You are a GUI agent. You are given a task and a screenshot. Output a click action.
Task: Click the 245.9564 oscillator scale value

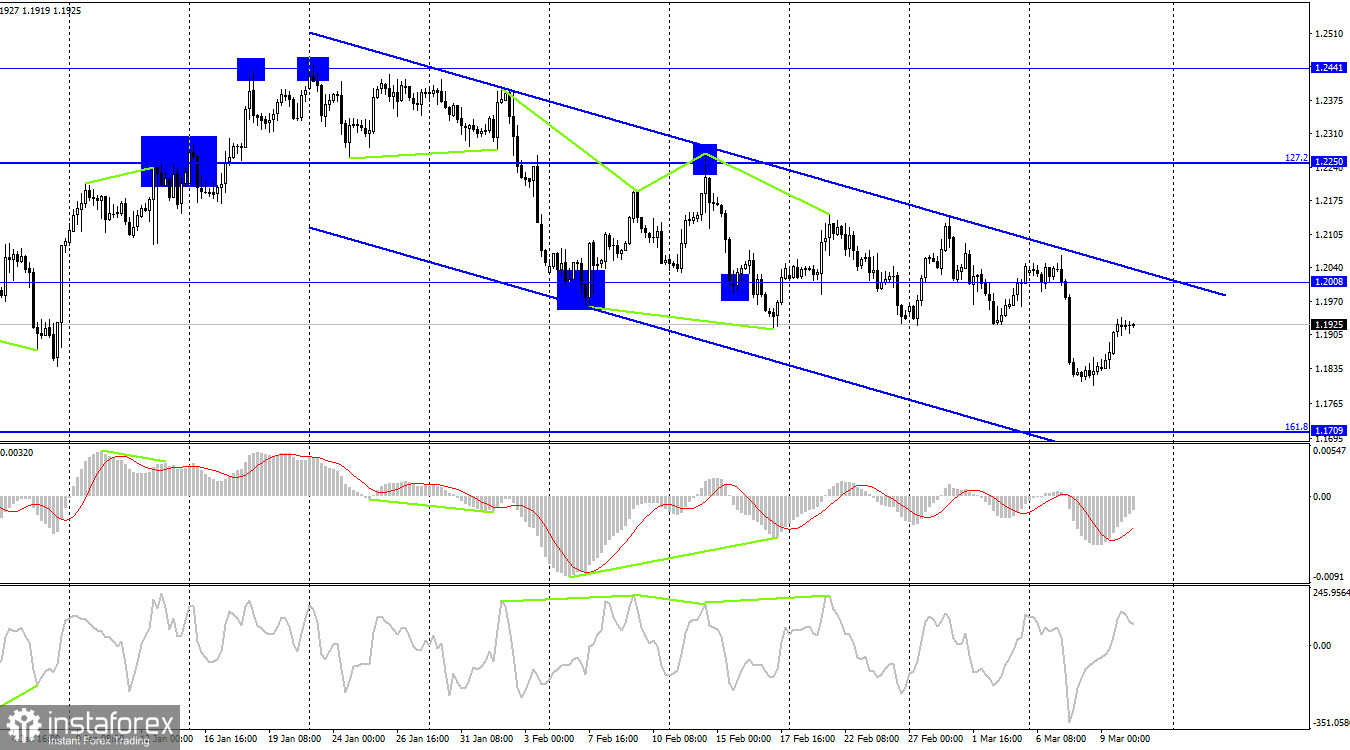[x=1330, y=592]
